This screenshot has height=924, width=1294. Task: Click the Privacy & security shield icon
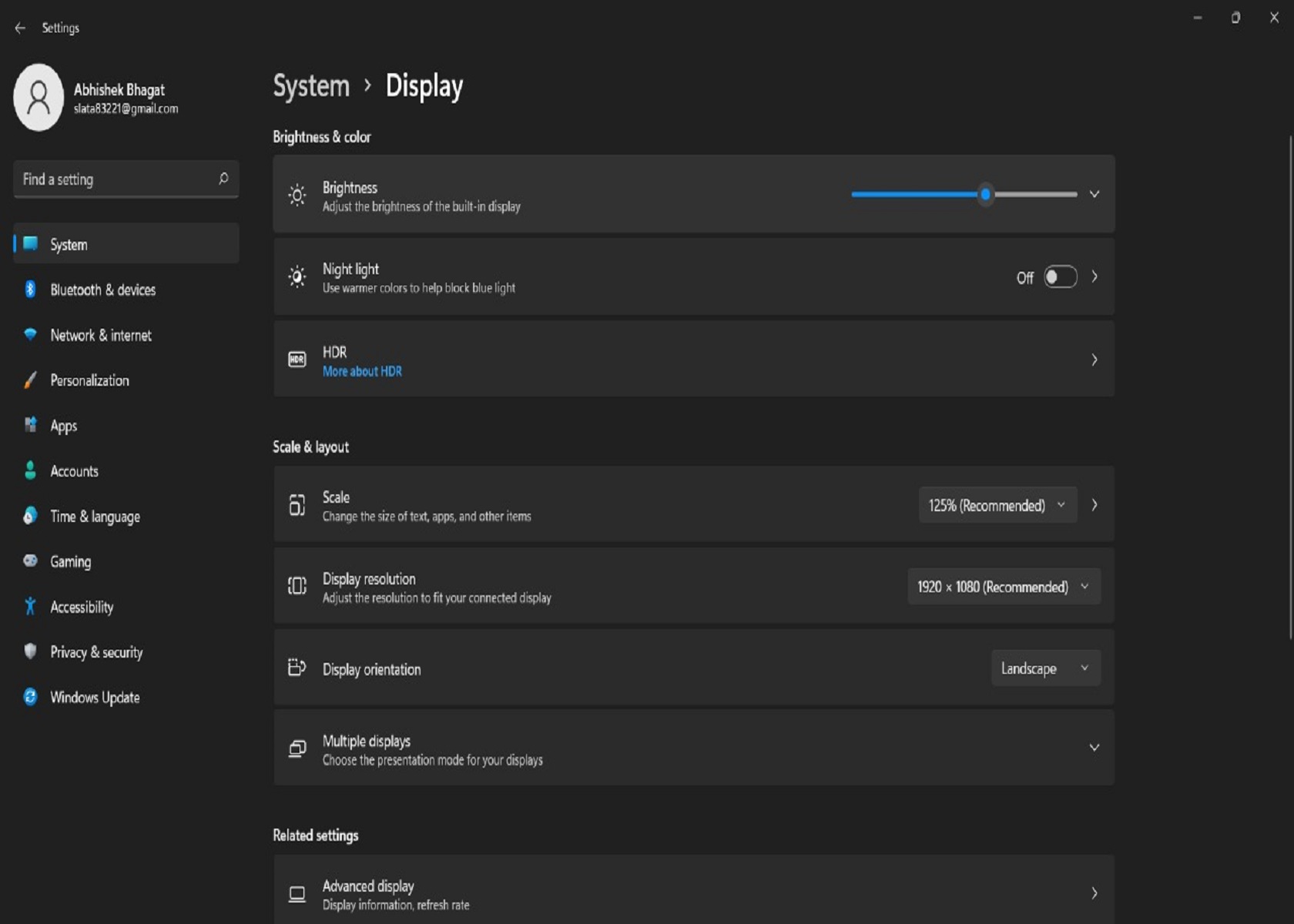point(30,651)
